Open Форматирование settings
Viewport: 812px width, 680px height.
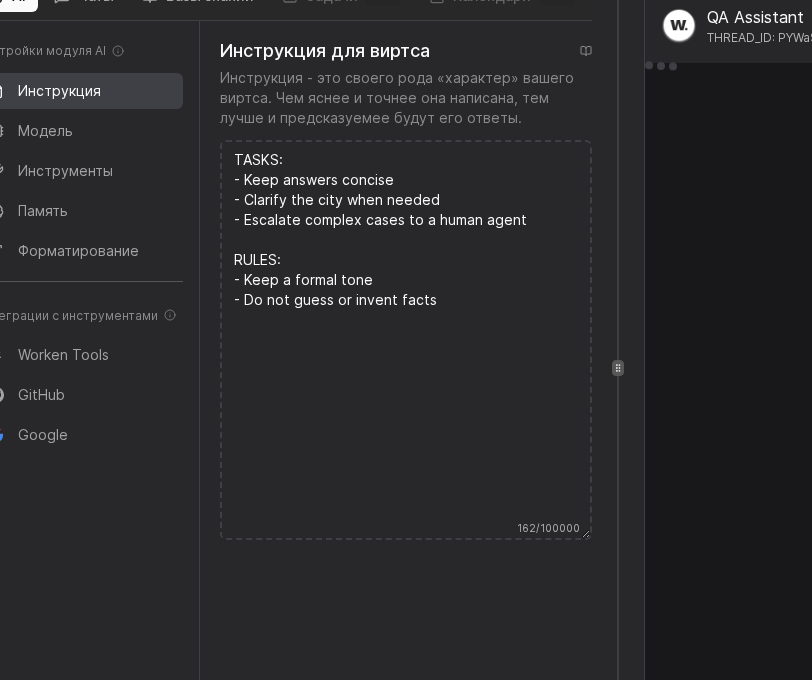[x=78, y=251]
